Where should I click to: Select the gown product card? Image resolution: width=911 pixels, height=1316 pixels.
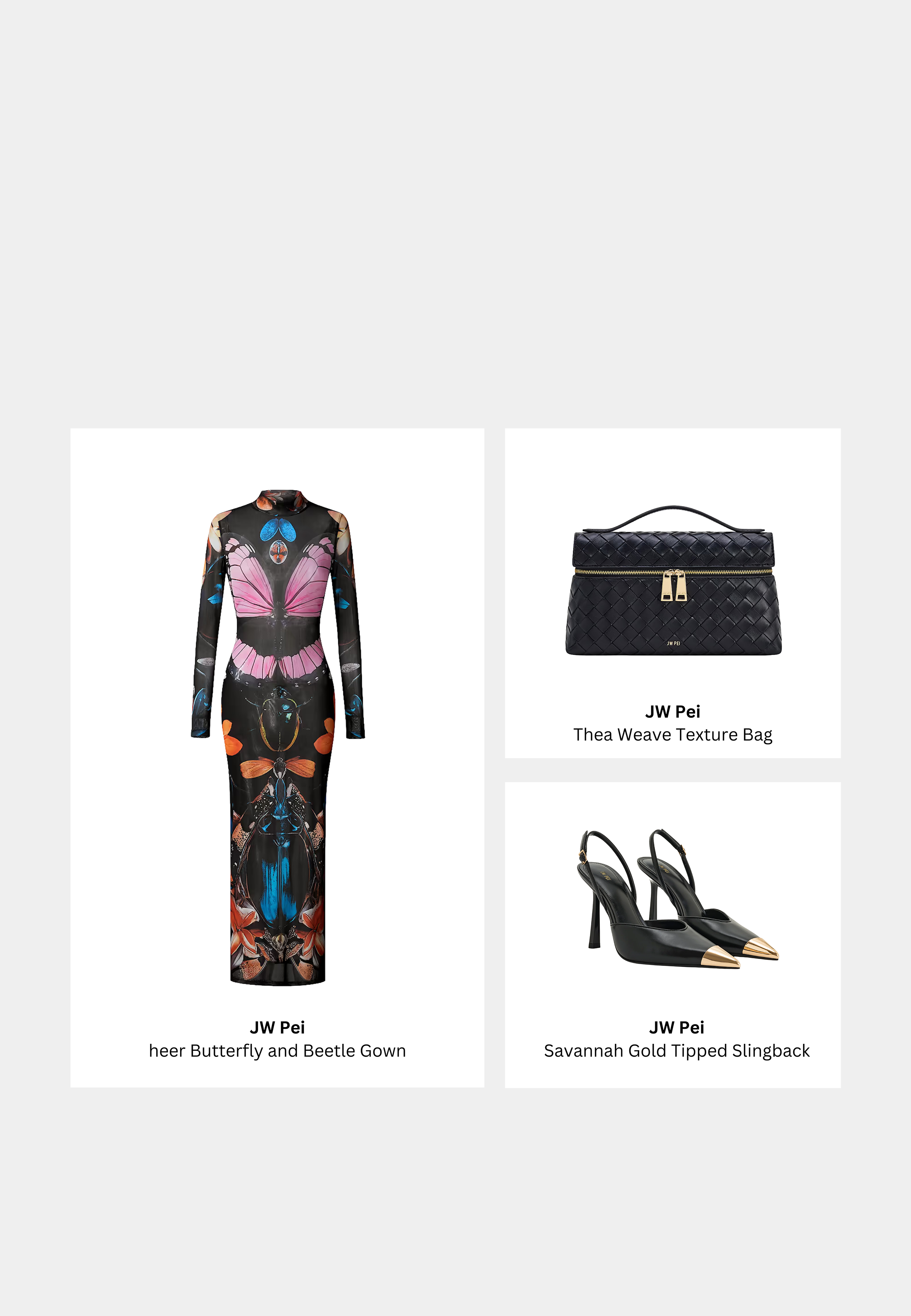[x=277, y=758]
